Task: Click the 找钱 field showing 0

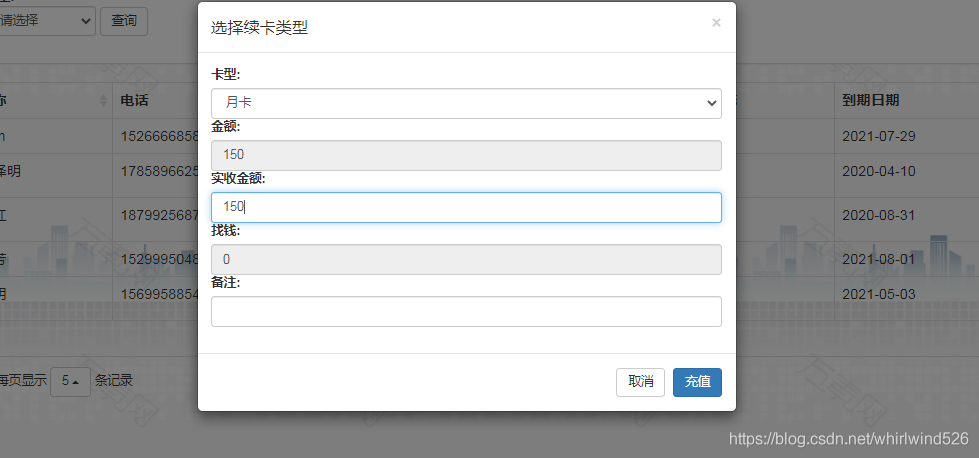Action: coord(466,259)
